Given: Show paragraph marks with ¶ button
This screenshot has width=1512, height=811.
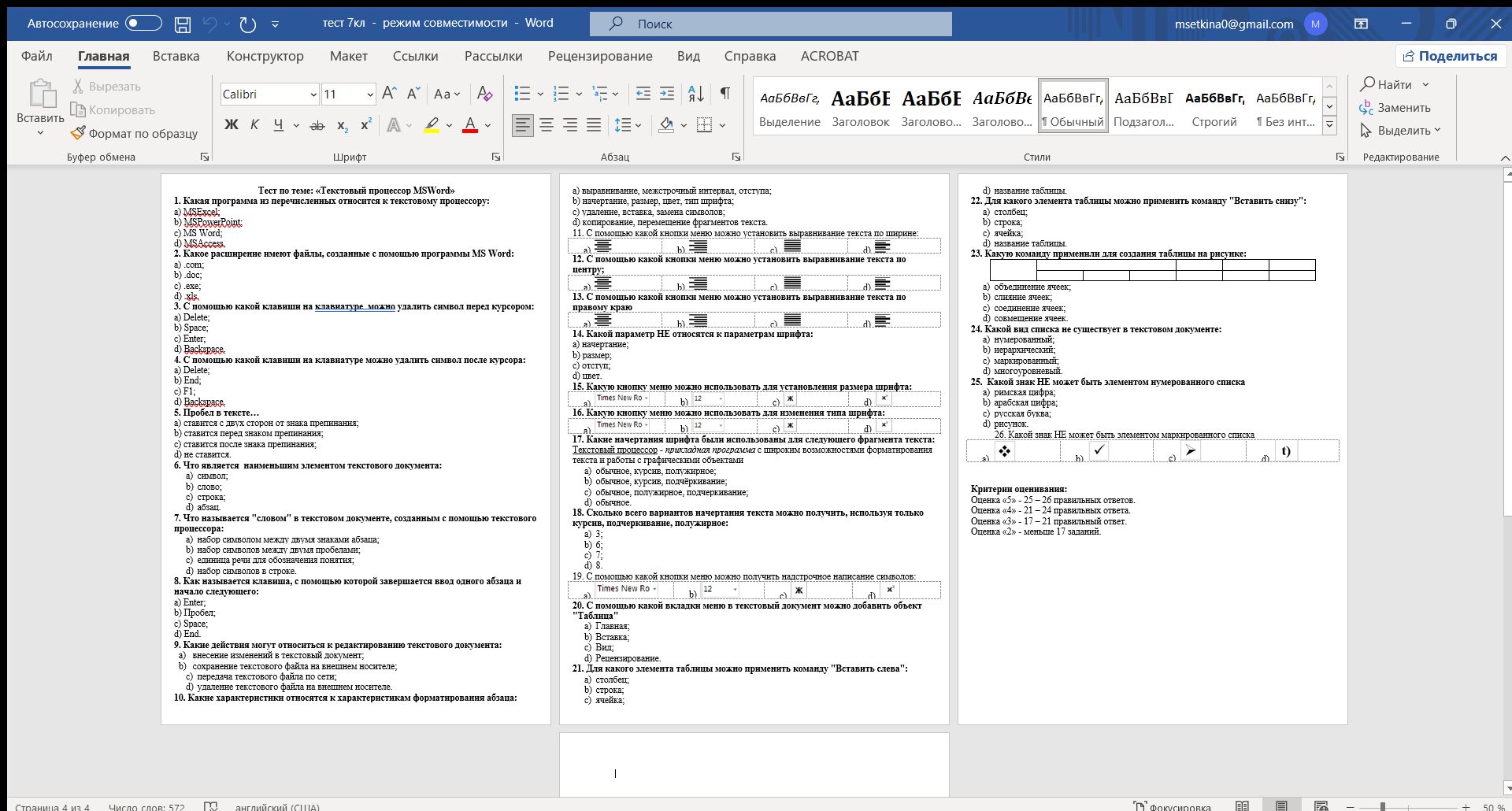Looking at the screenshot, I should tap(725, 94).
